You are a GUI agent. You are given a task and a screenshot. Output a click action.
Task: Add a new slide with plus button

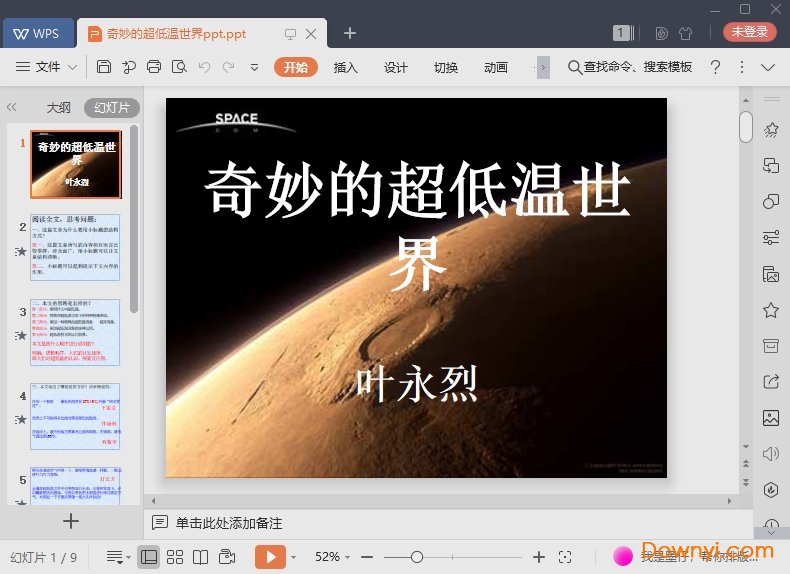pyautogui.click(x=71, y=521)
